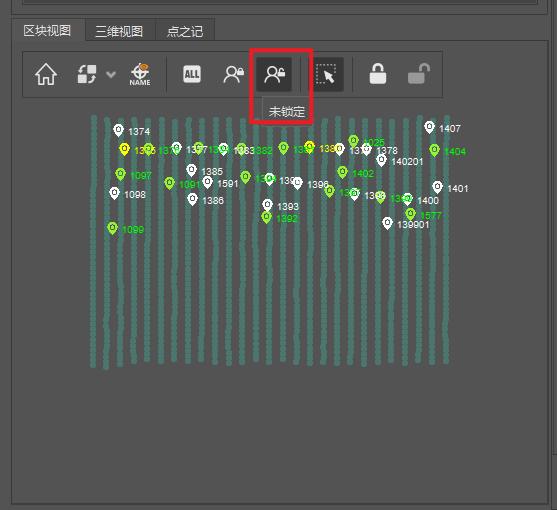Click the Home view icon
The image size is (557, 510).
pyautogui.click(x=46, y=74)
